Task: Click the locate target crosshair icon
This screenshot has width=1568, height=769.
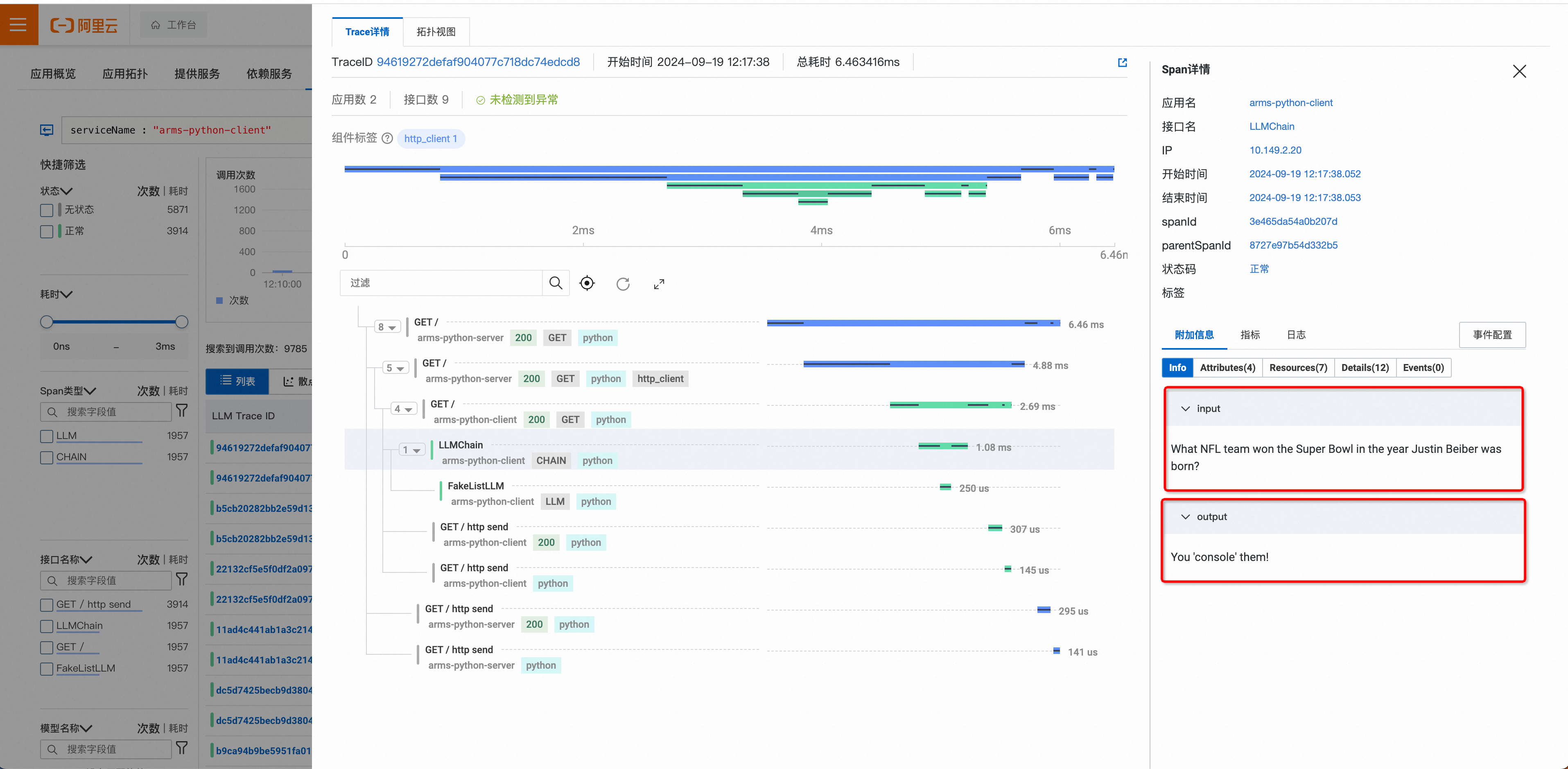Action: pyautogui.click(x=587, y=283)
